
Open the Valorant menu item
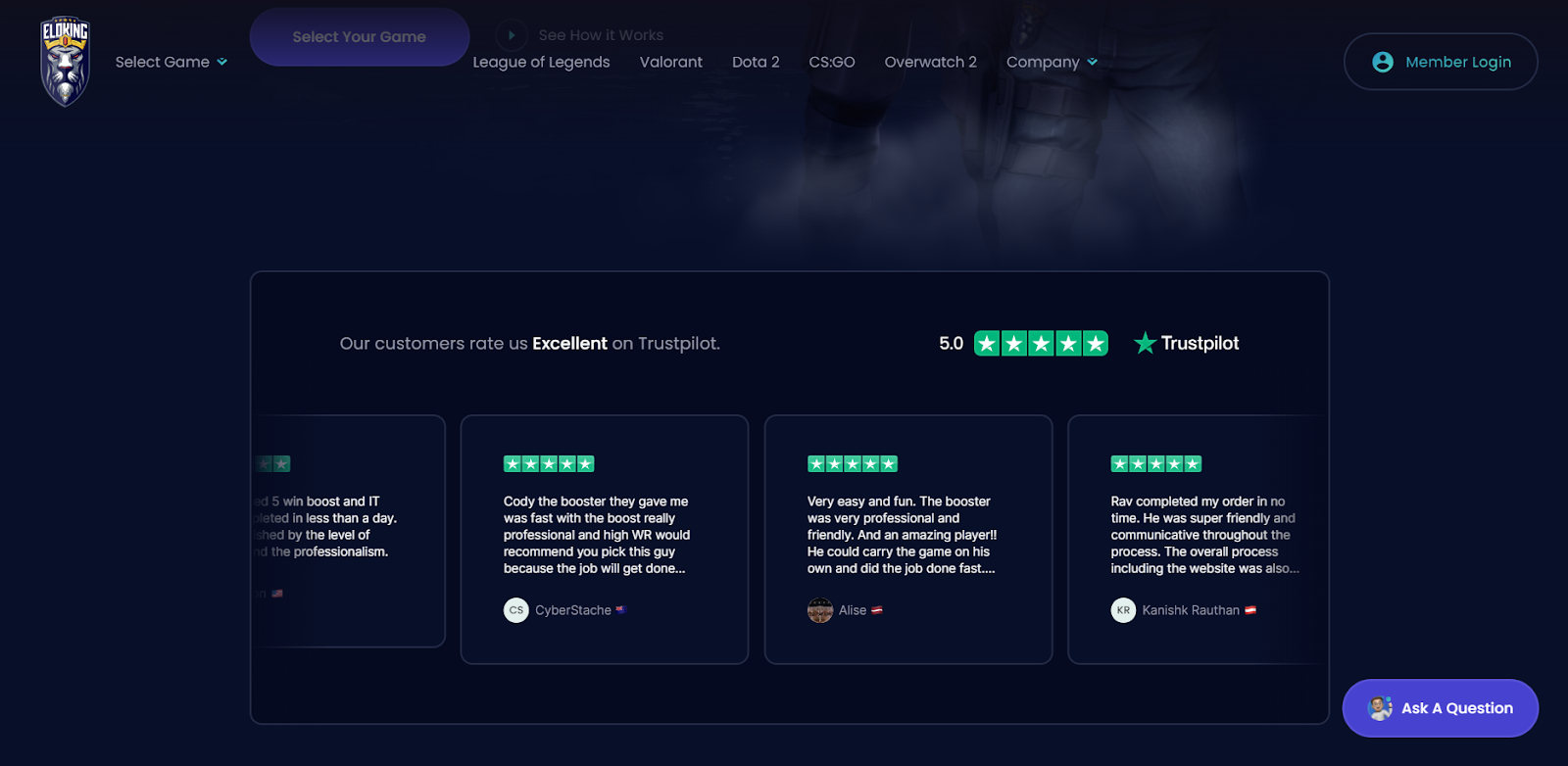click(671, 62)
